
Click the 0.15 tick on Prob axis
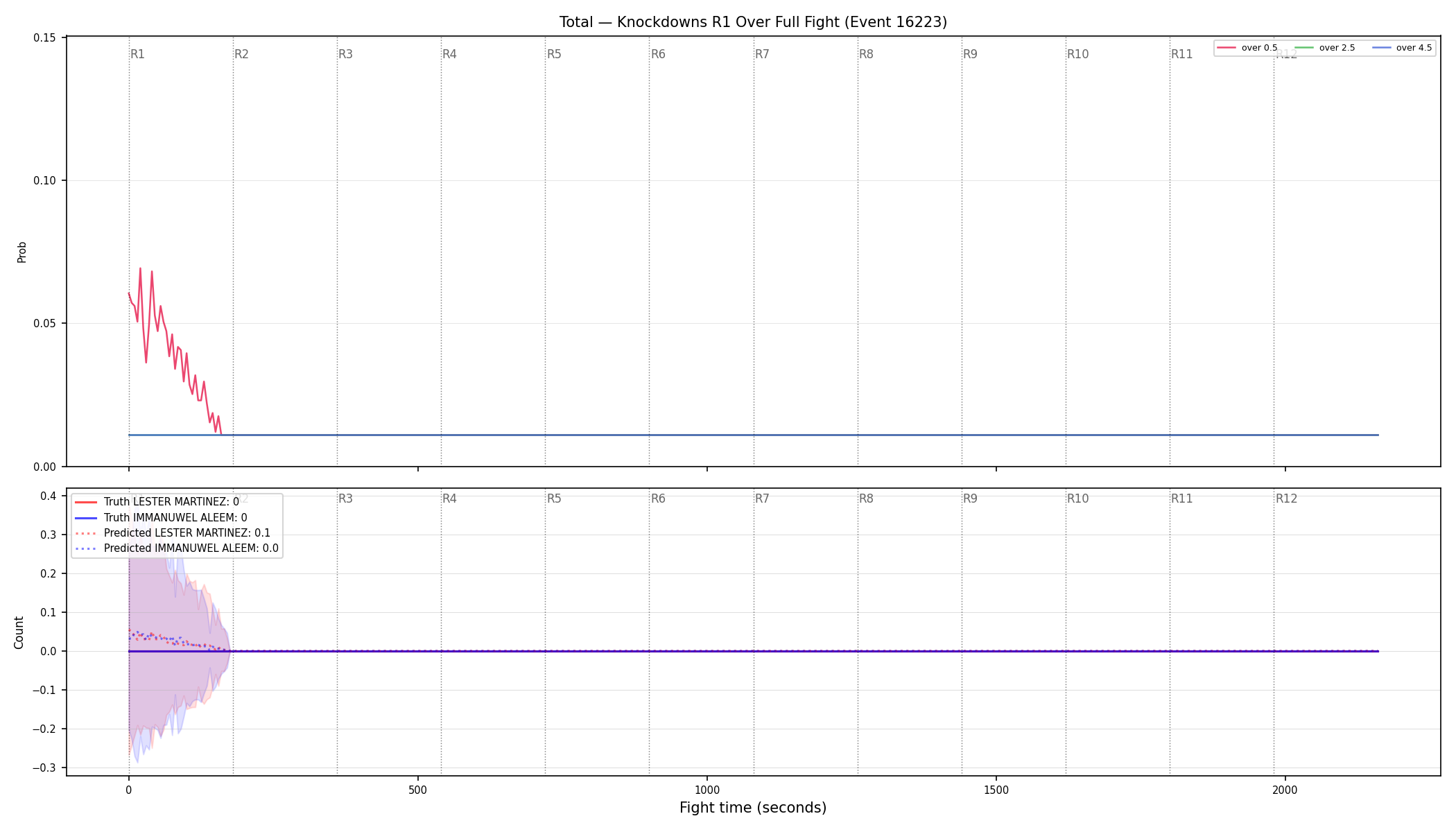pyautogui.click(x=44, y=37)
